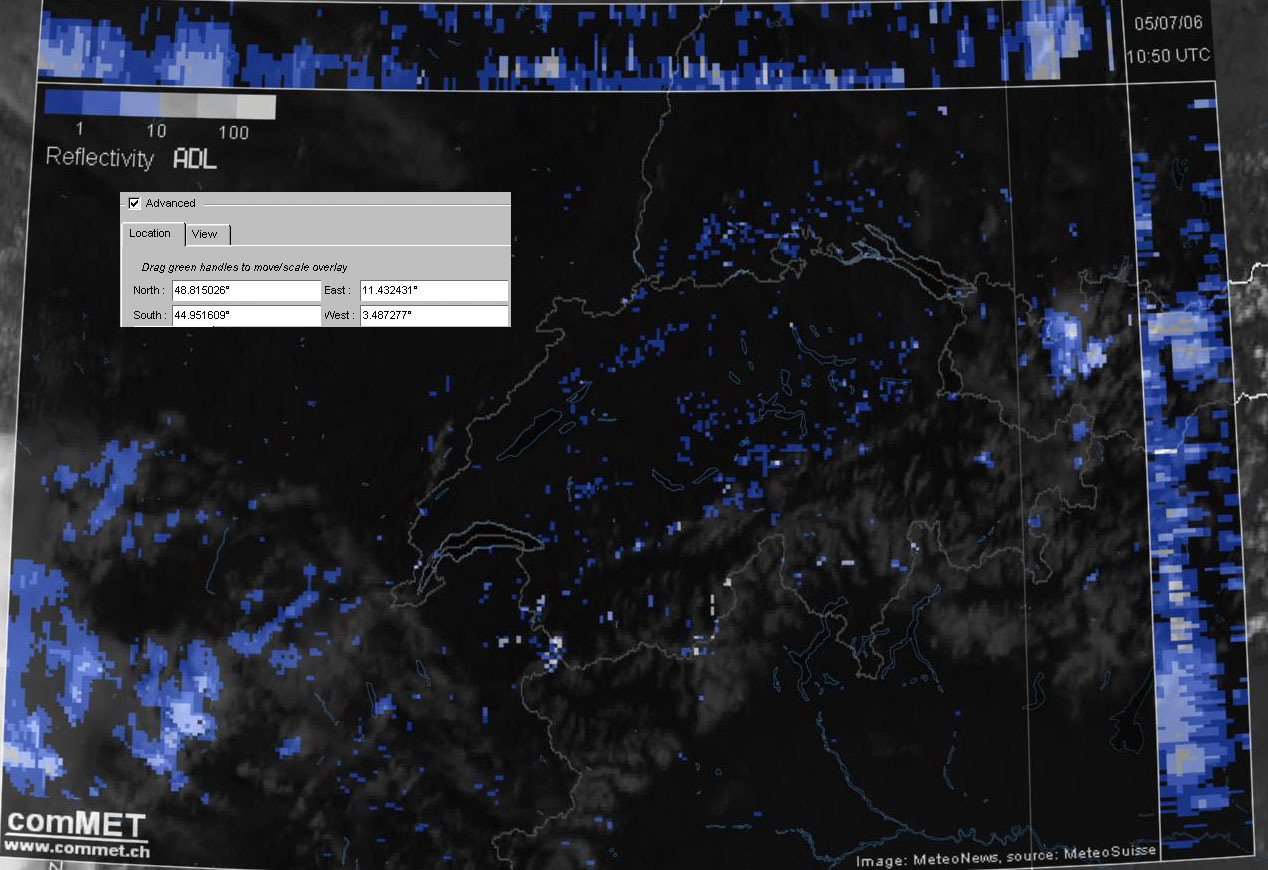Click the North coordinate field
This screenshot has width=1268, height=870.
[x=246, y=291]
